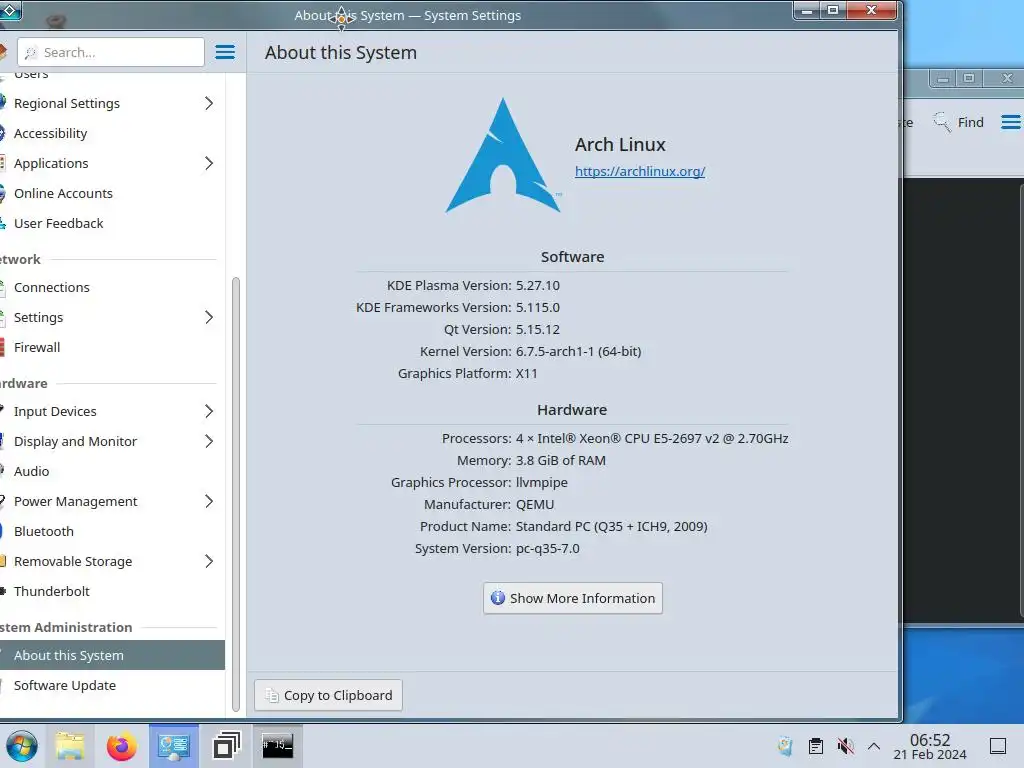1024x768 pixels.
Task: Open the file manager from taskbar
Action: 70,746
